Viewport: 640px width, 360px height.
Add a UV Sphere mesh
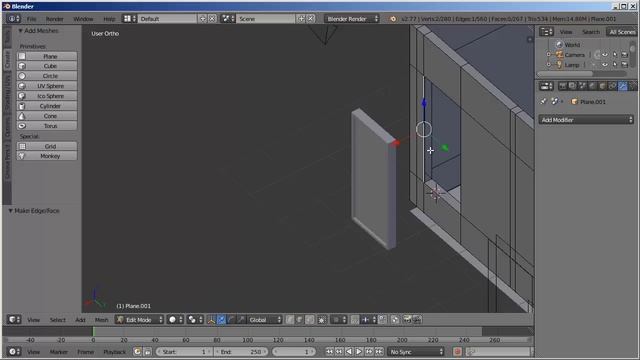point(47,86)
